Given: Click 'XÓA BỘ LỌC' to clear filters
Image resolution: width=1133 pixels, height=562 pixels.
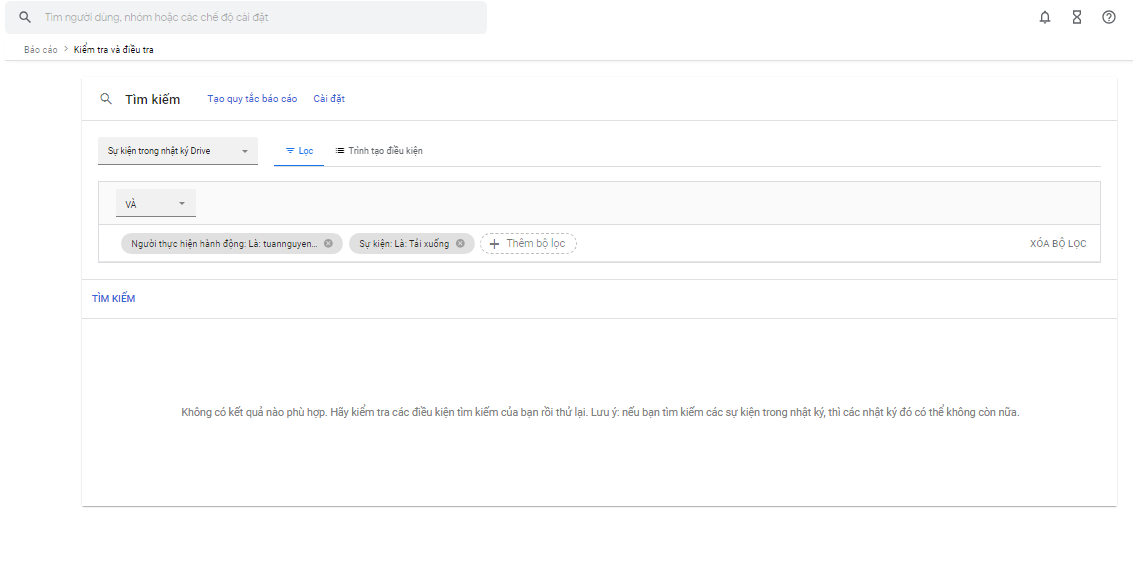Looking at the screenshot, I should coord(1058,244).
